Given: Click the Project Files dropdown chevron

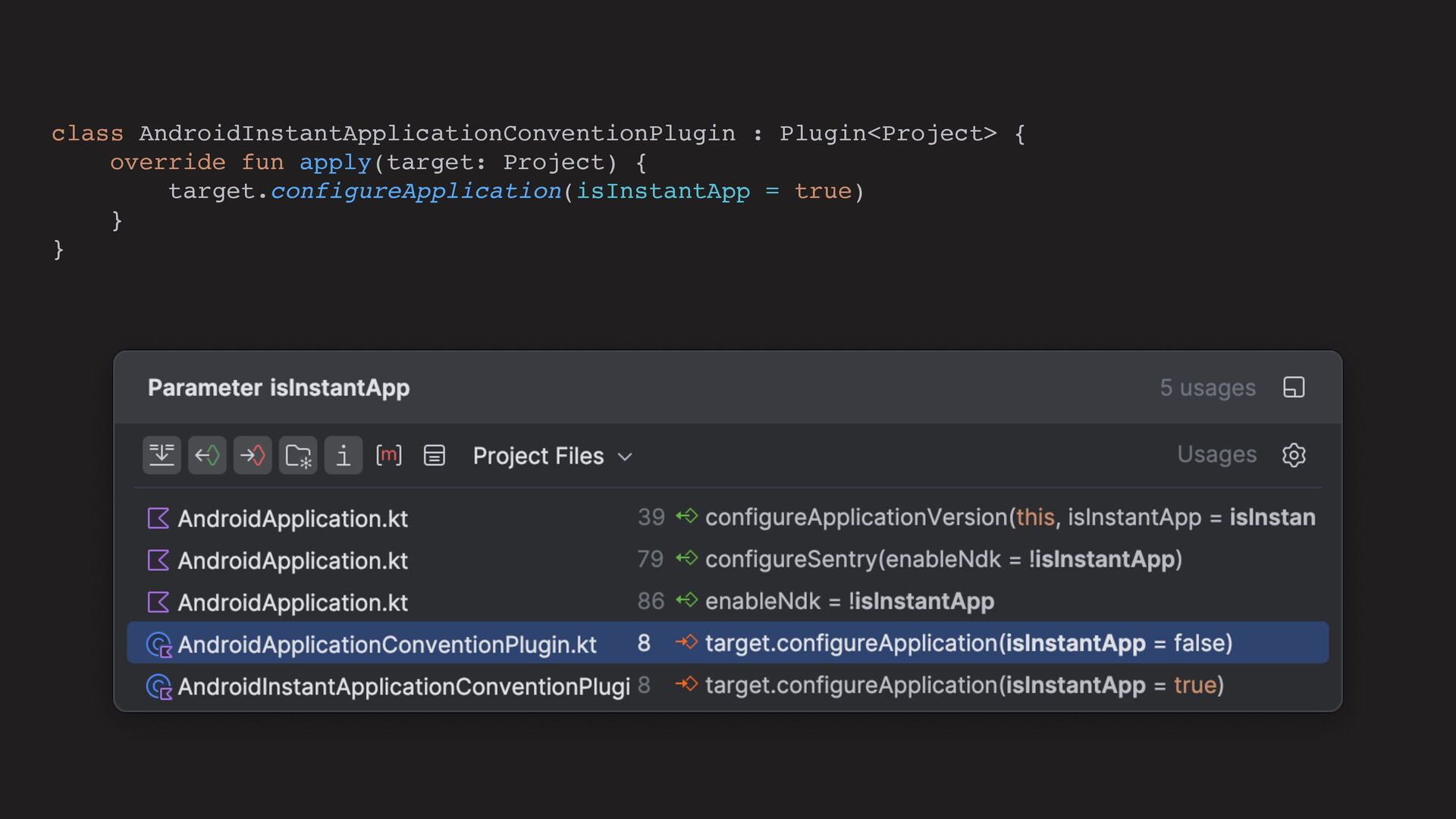Looking at the screenshot, I should [x=625, y=457].
